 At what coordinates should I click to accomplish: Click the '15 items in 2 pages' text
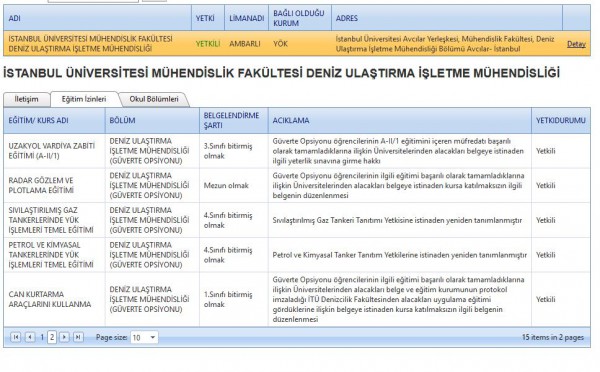point(553,338)
